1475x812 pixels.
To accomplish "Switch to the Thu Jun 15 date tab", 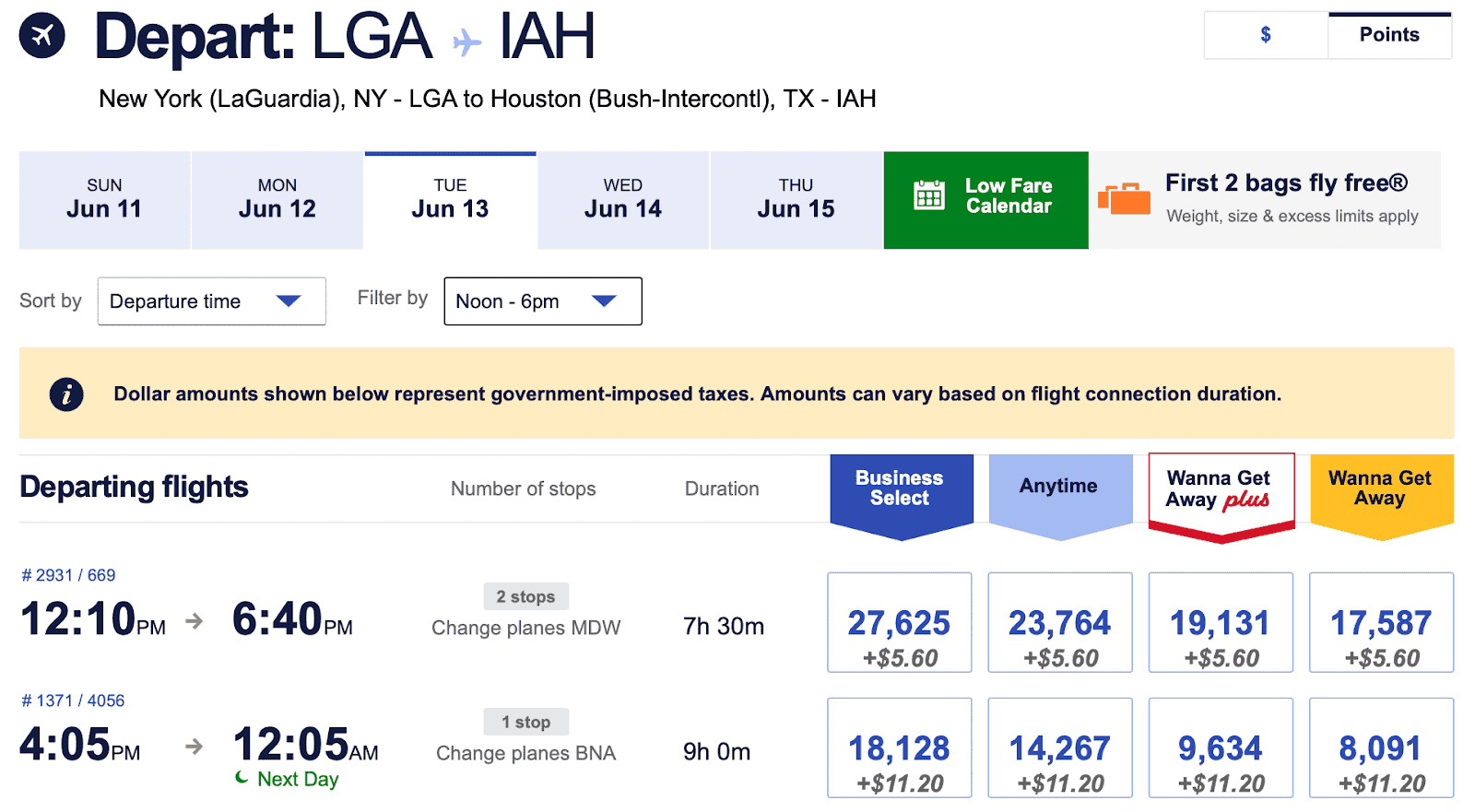I will tap(796, 200).
